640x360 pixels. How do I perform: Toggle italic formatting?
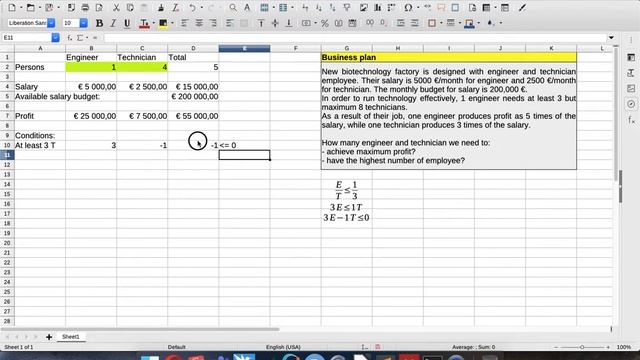tap(113, 23)
